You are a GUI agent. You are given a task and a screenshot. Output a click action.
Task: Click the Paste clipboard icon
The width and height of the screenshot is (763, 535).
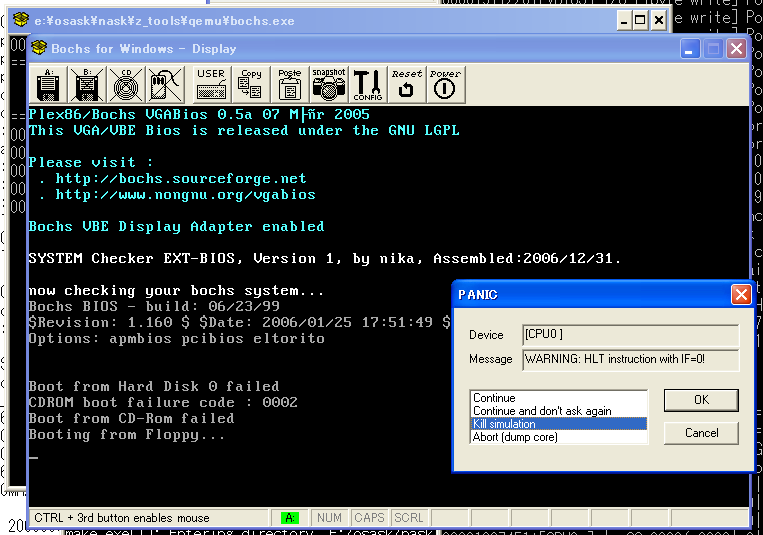290,85
